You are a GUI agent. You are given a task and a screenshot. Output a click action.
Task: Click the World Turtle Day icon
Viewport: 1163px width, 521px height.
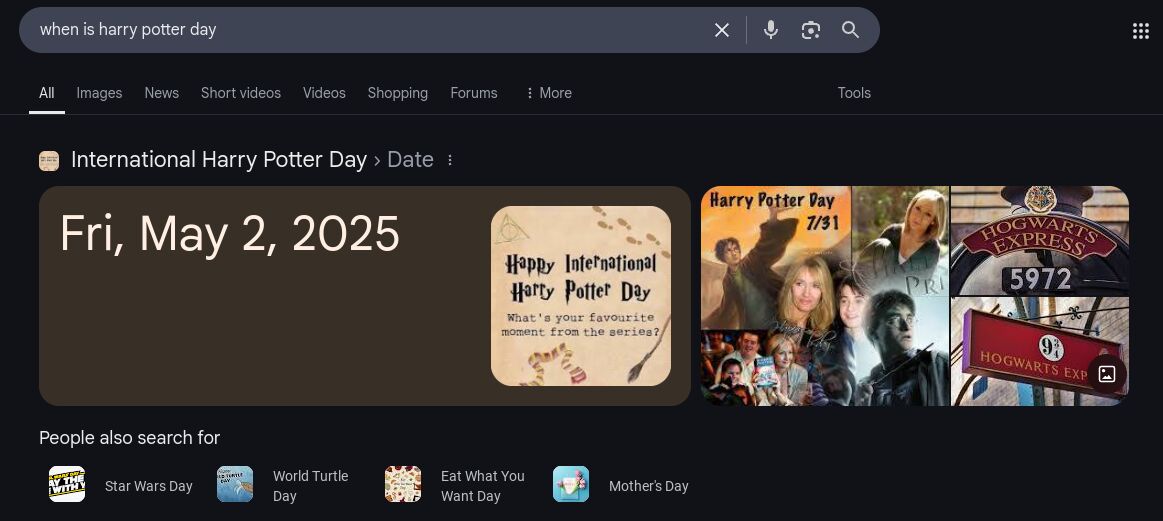click(x=235, y=485)
